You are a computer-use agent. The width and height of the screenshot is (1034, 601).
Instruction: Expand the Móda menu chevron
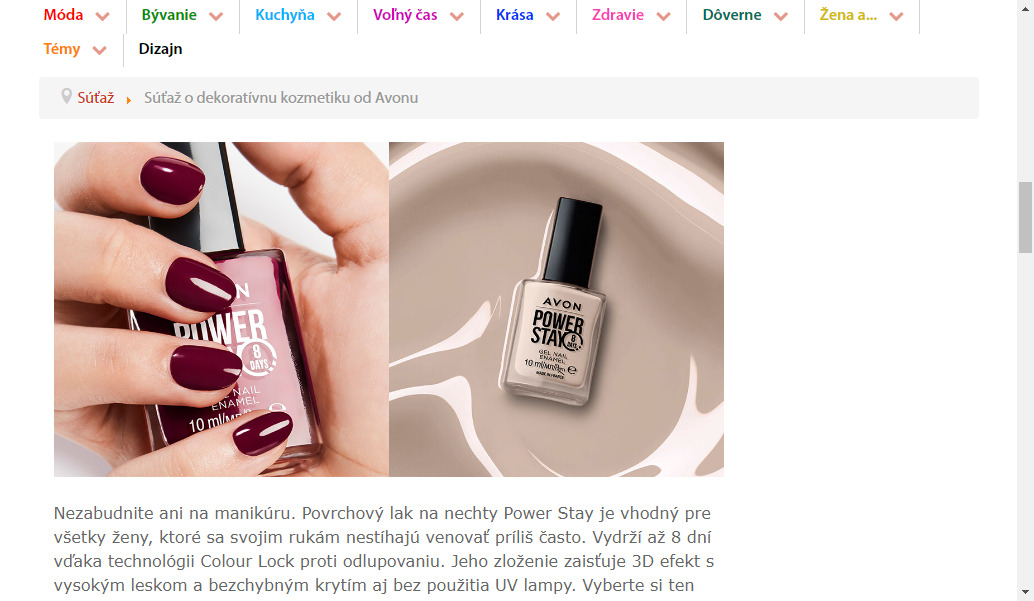tap(102, 16)
